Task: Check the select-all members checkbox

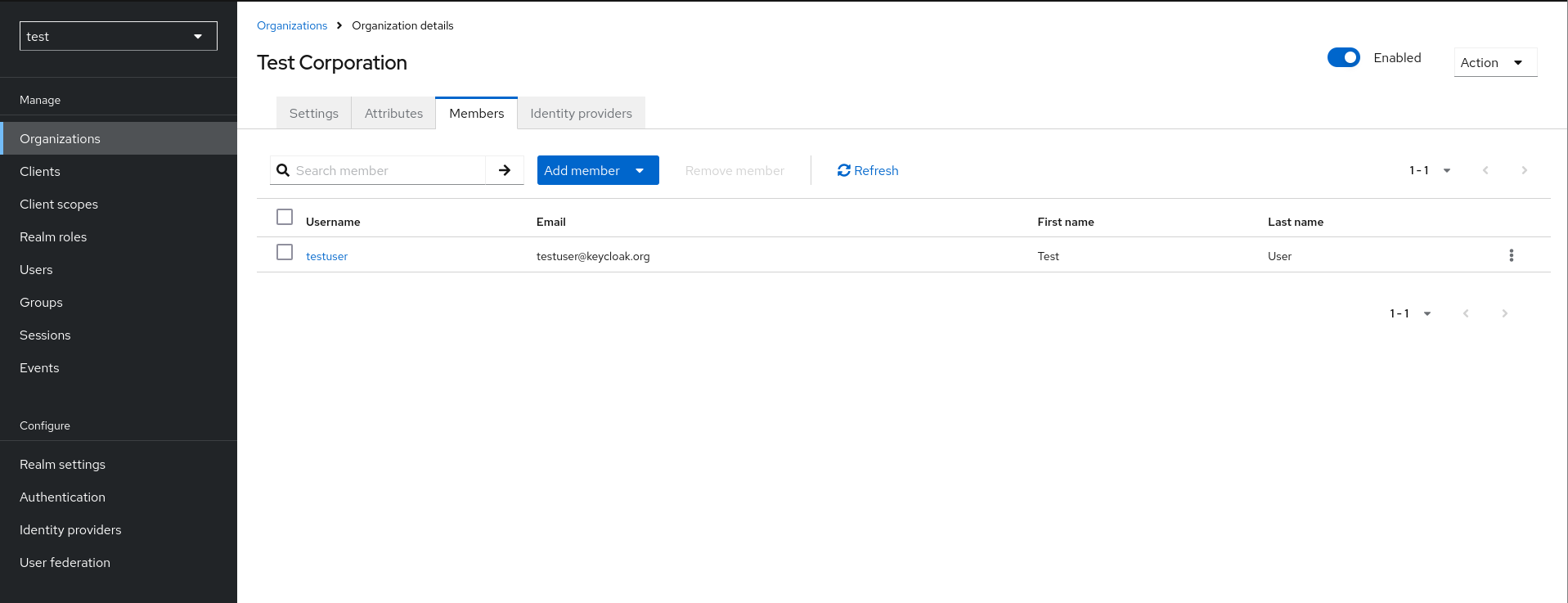Action: click(285, 217)
